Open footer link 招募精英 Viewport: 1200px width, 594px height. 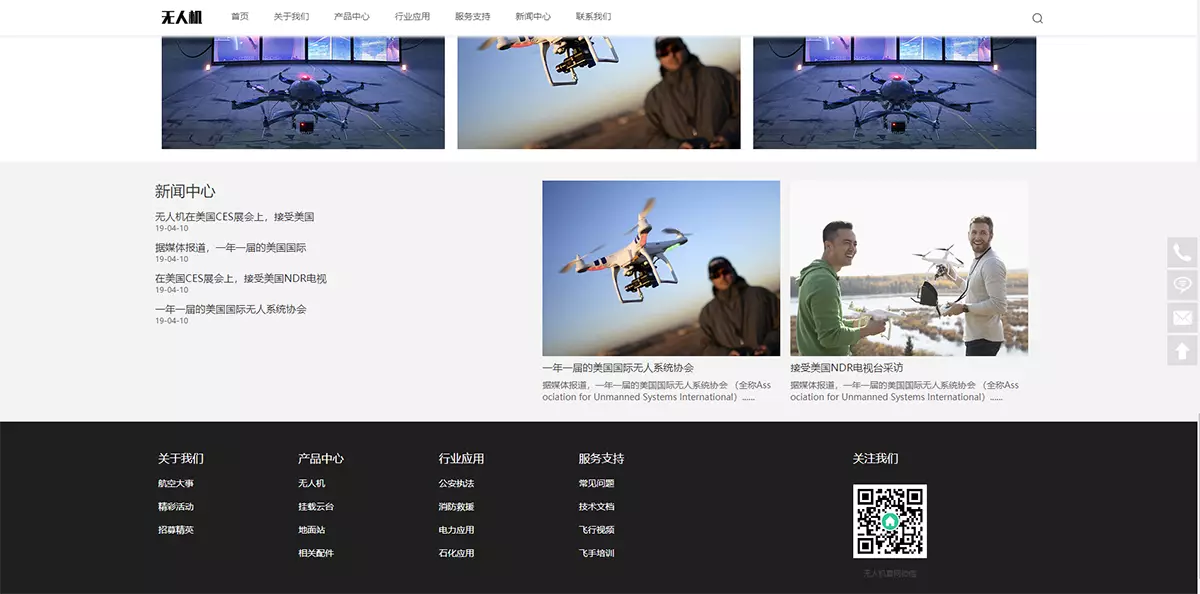[175, 530]
